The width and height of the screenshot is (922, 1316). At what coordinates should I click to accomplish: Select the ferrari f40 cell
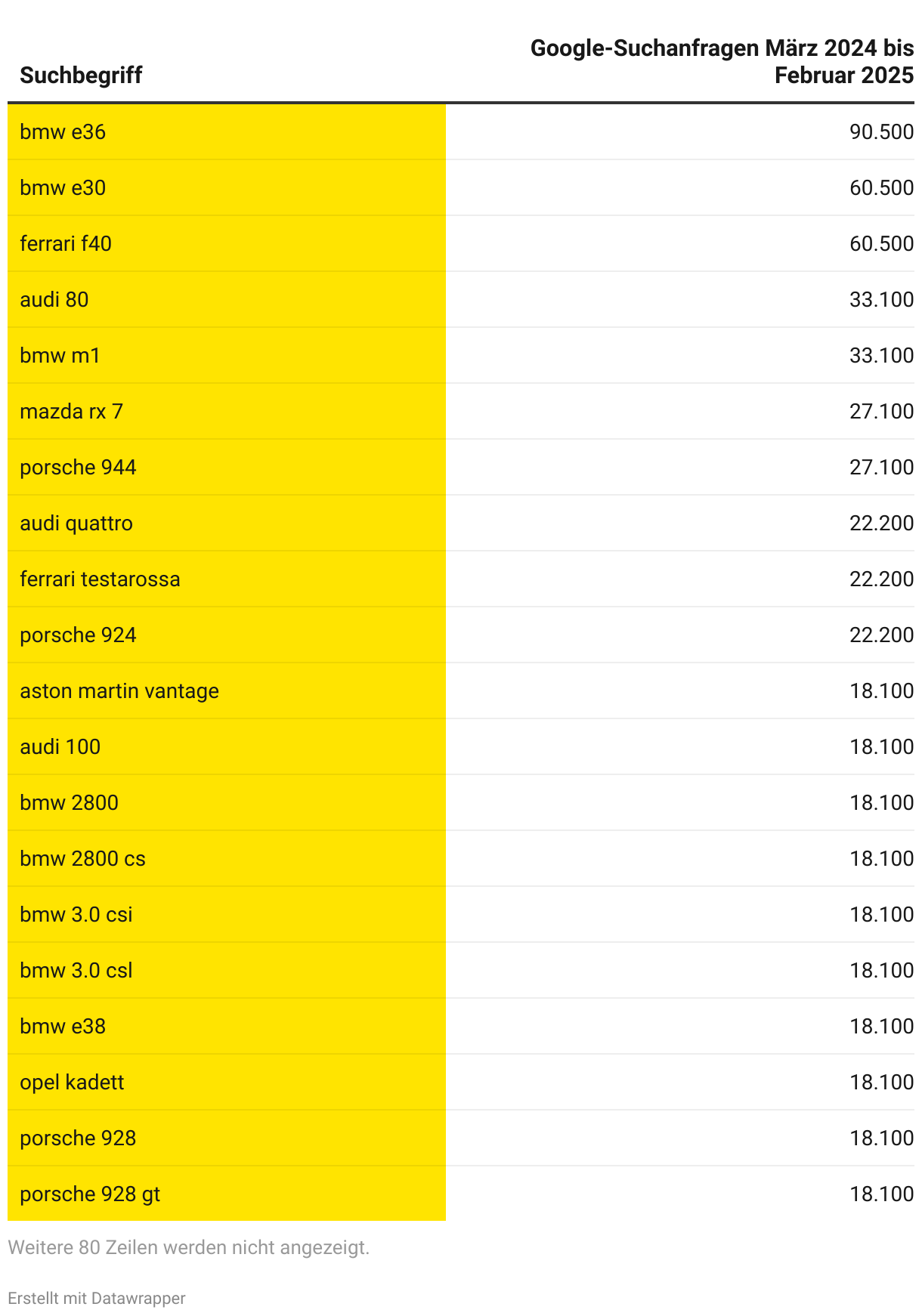[227, 244]
